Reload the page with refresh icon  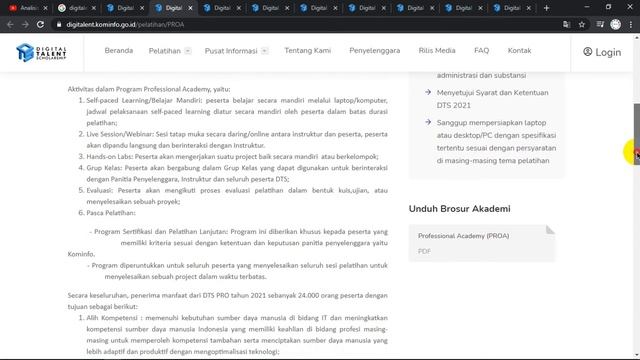(x=40, y=24)
